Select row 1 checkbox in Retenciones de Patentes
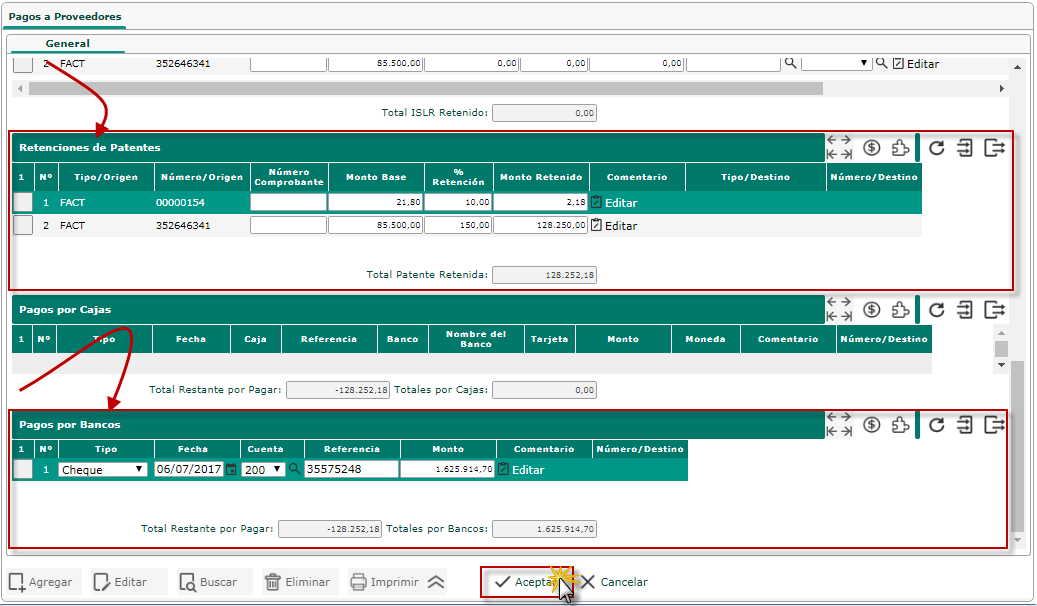 click(x=22, y=202)
